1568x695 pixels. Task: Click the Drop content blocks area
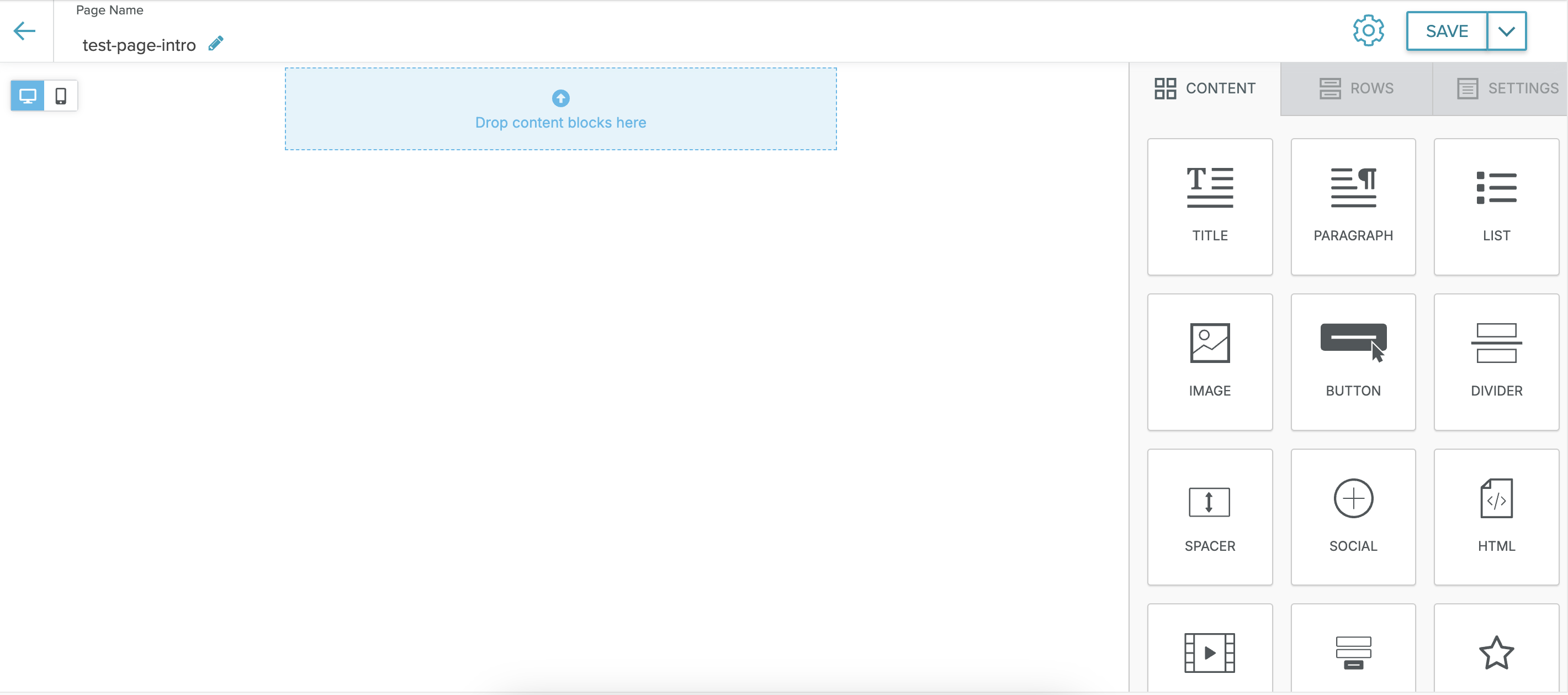(x=560, y=109)
